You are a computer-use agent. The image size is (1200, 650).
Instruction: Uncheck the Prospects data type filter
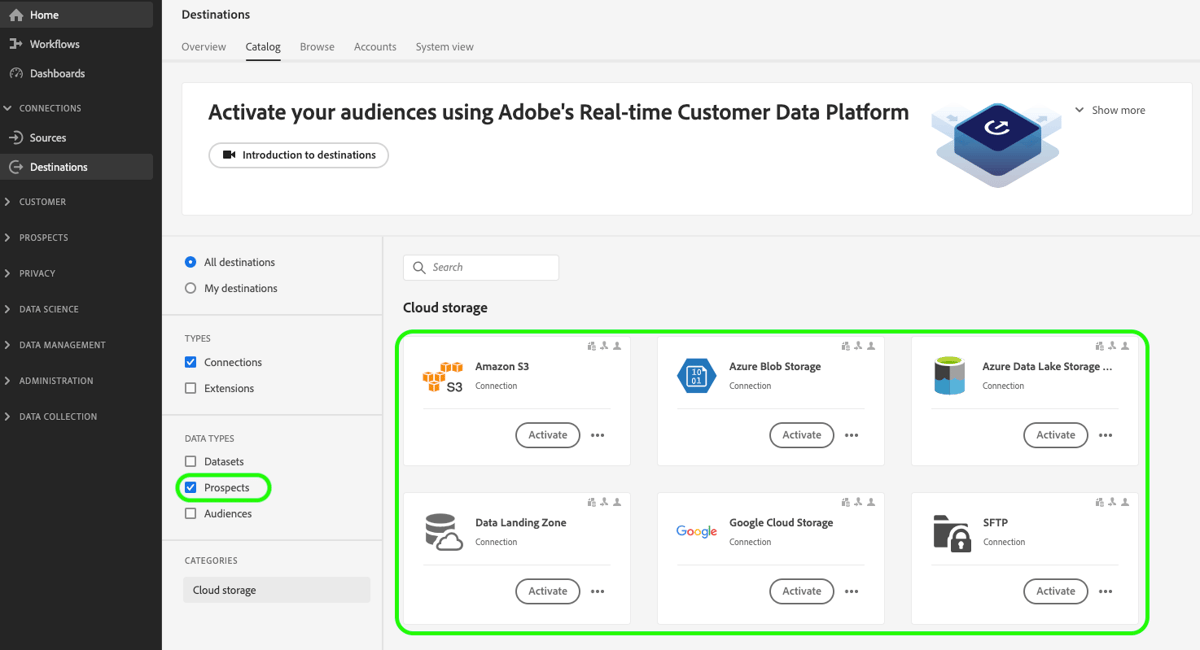pos(189,487)
